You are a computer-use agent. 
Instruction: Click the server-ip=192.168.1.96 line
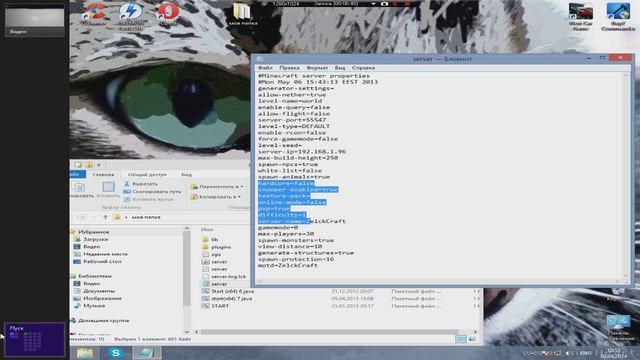pos(302,151)
